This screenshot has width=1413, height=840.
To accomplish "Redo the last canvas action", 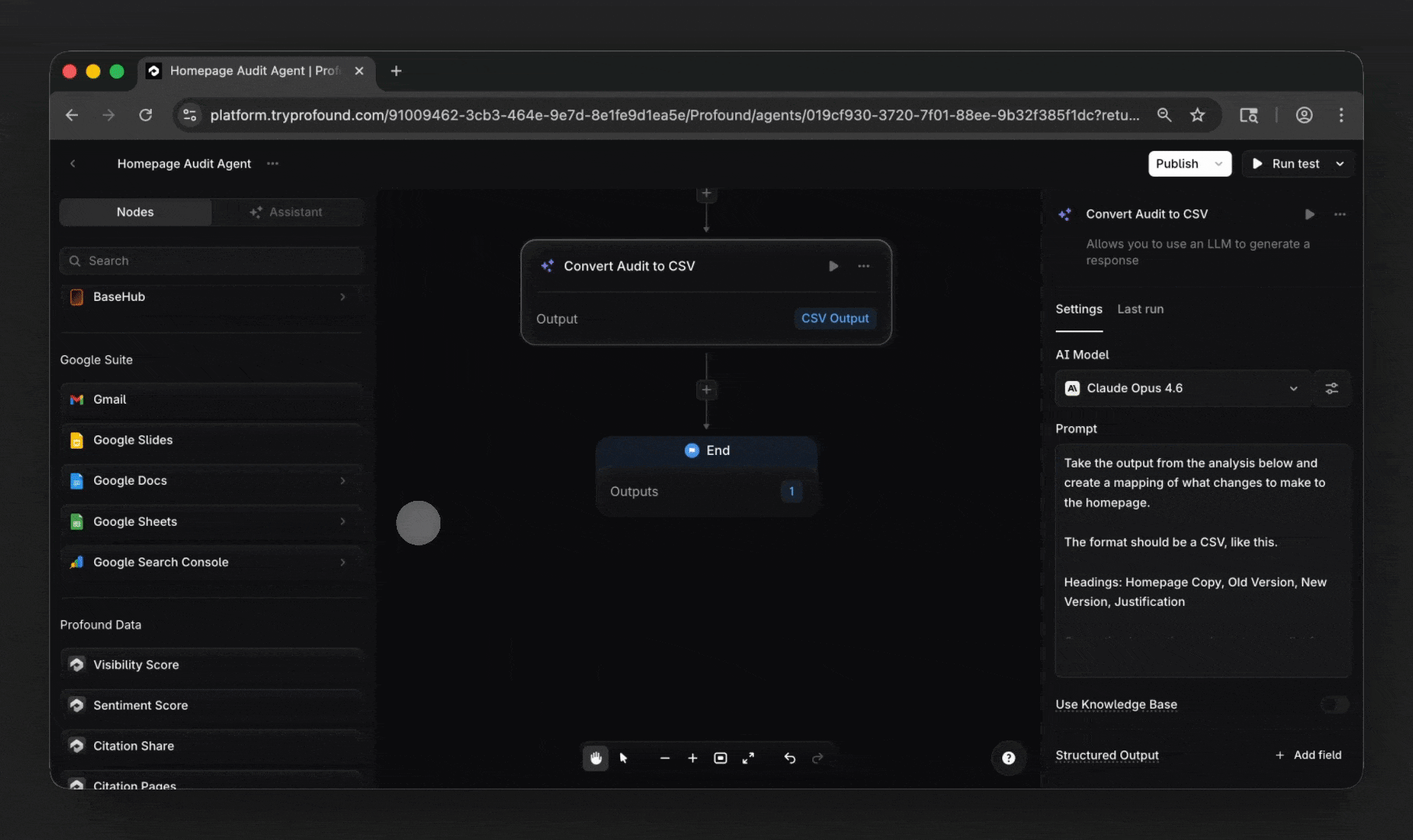I will pyautogui.click(x=818, y=758).
